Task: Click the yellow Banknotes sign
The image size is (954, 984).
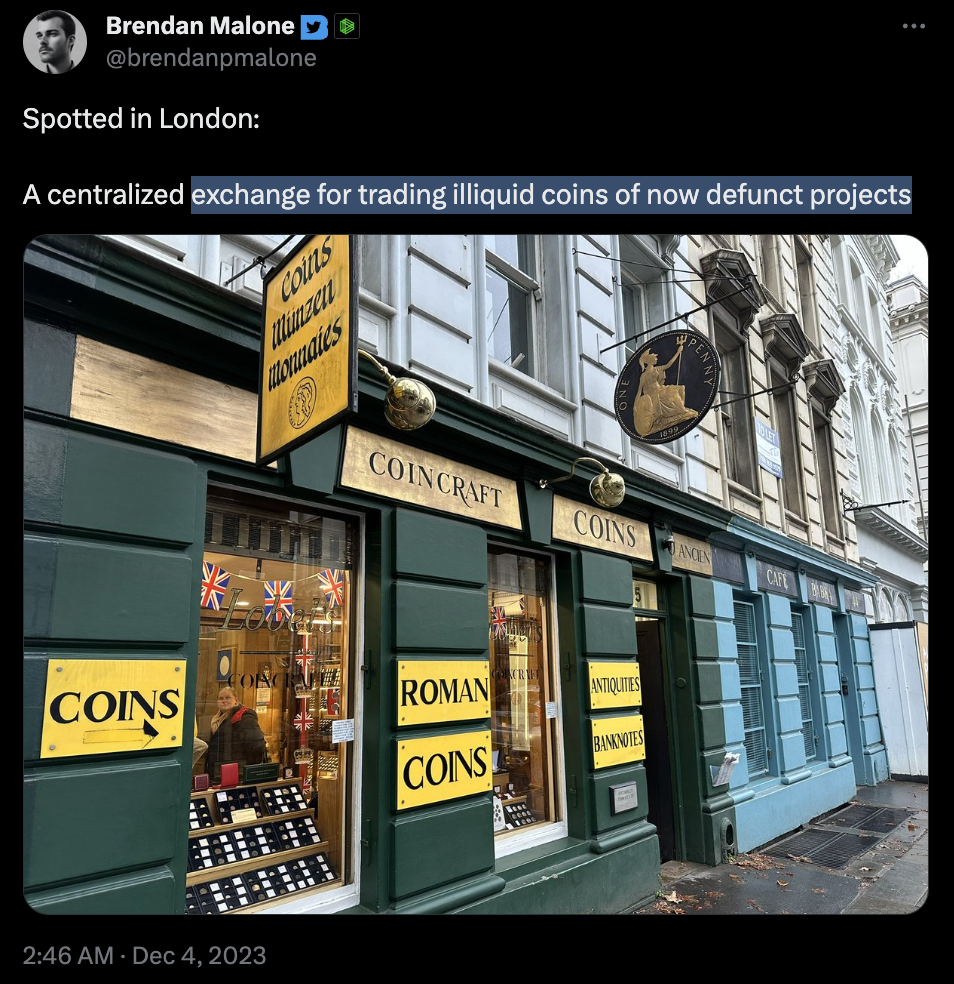Action: (x=618, y=741)
